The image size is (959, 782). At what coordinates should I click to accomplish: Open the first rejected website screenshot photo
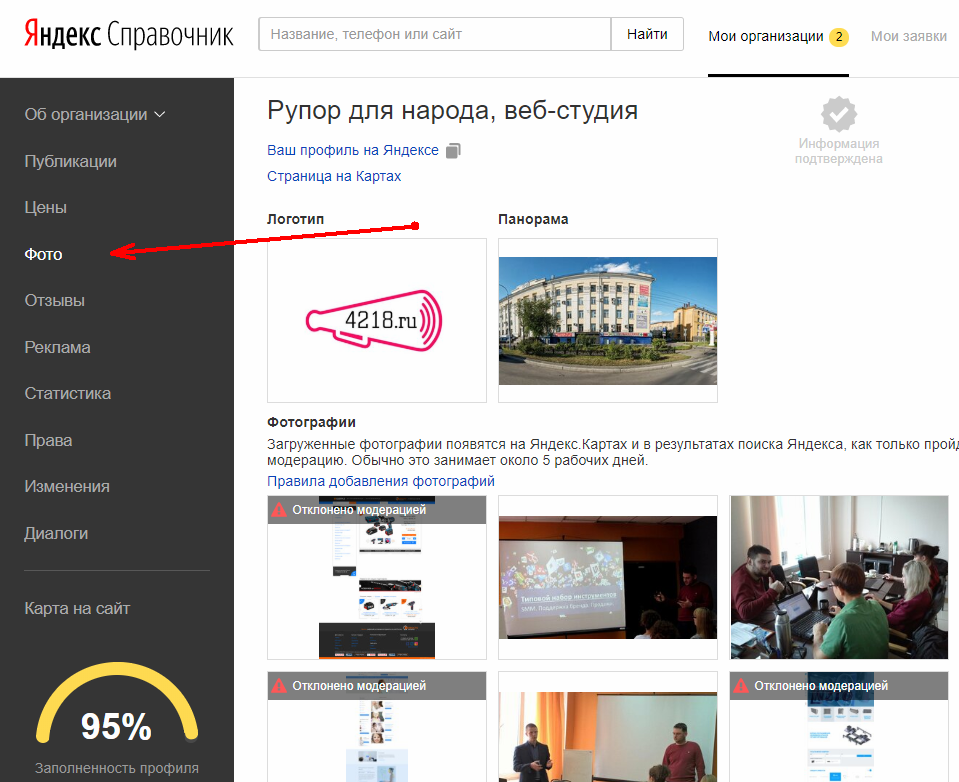[x=377, y=577]
